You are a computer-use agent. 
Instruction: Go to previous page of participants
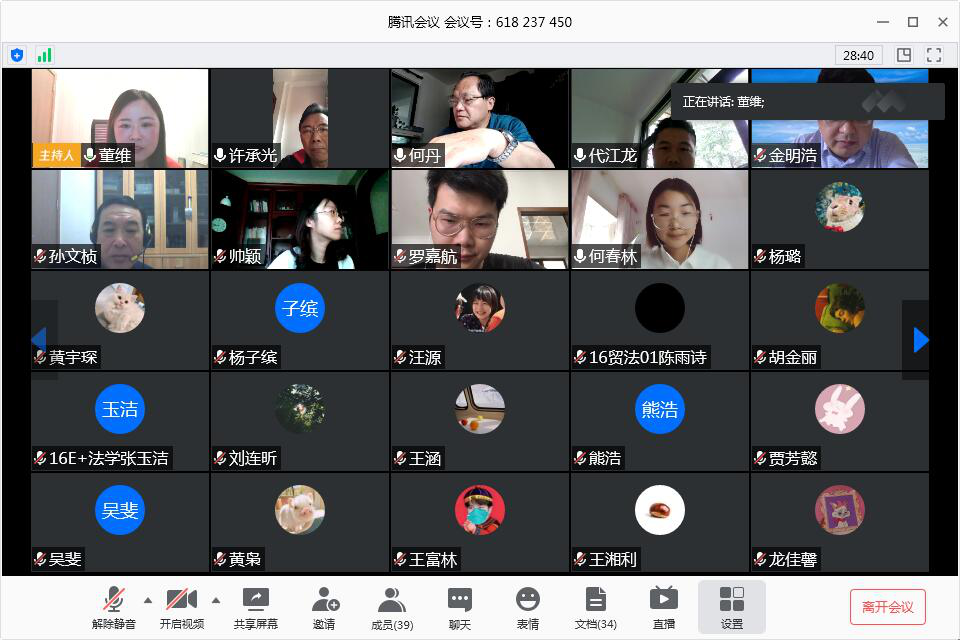(x=39, y=340)
